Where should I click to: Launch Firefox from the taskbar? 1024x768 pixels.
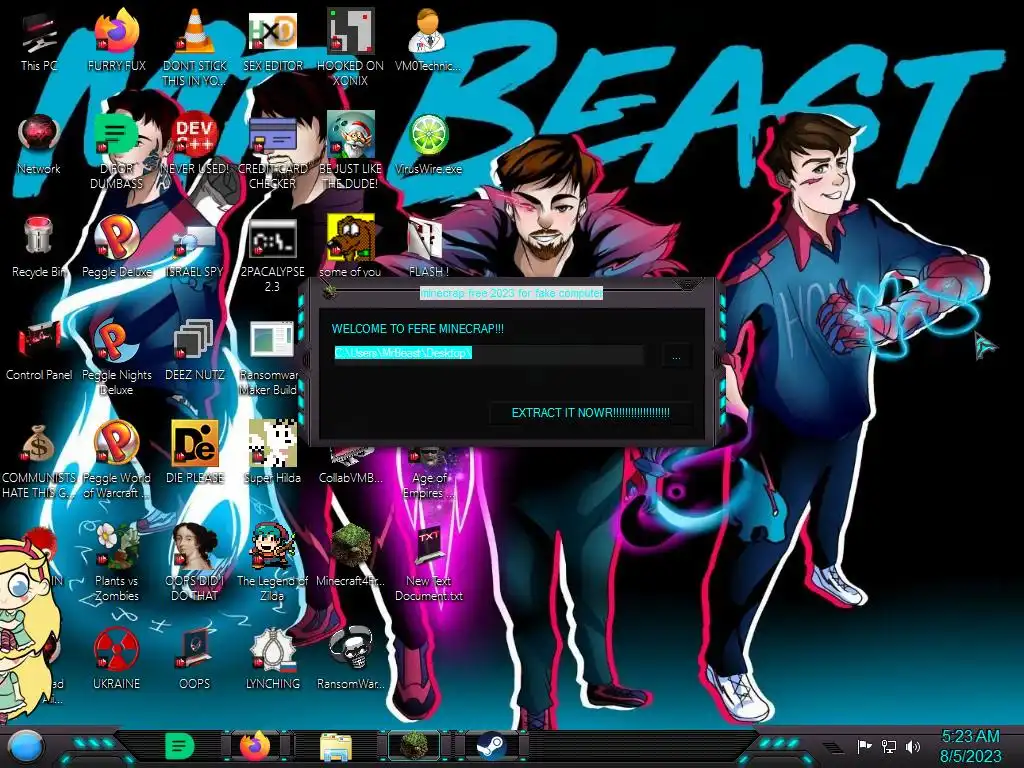(255, 746)
